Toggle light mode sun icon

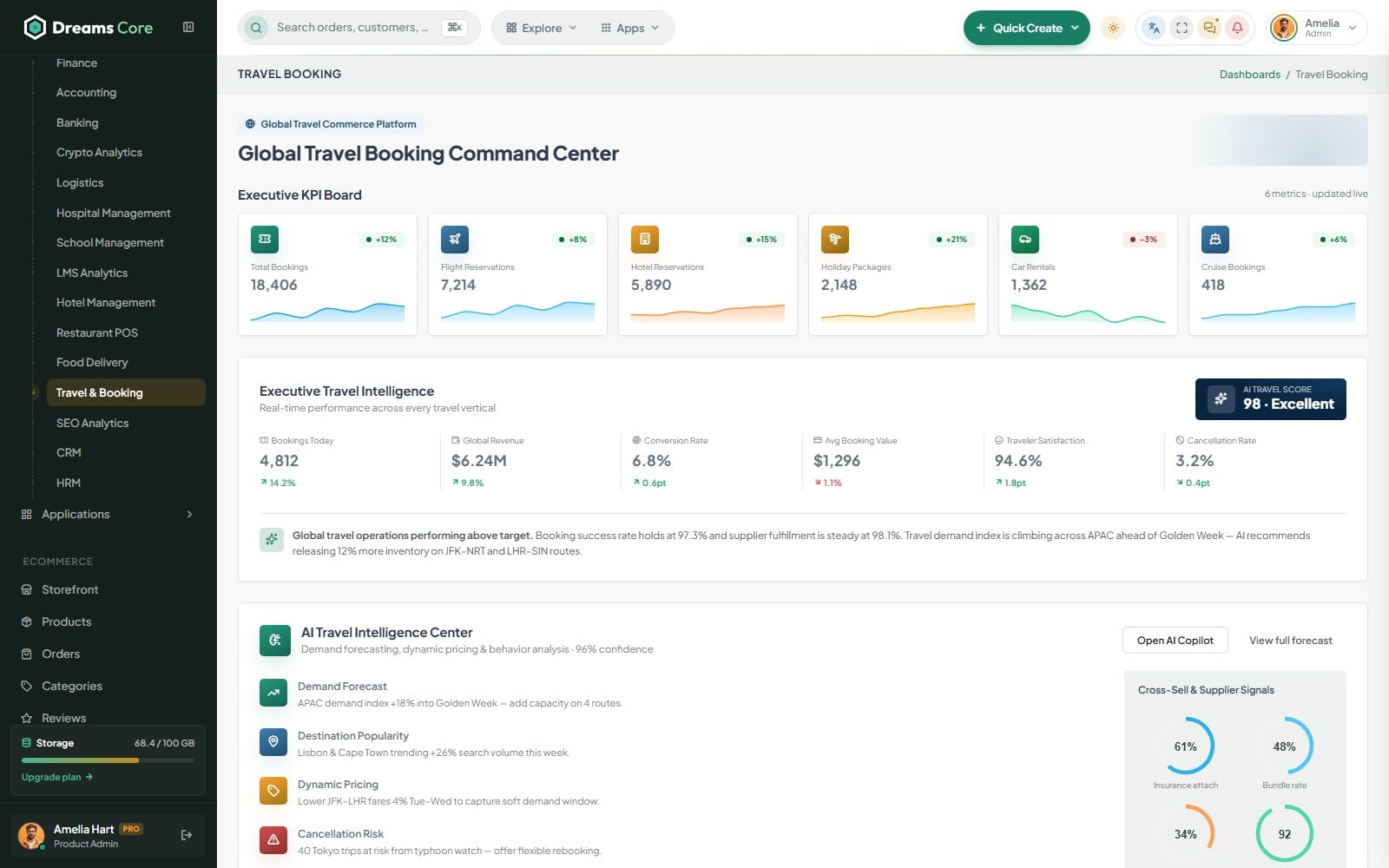tap(1113, 28)
